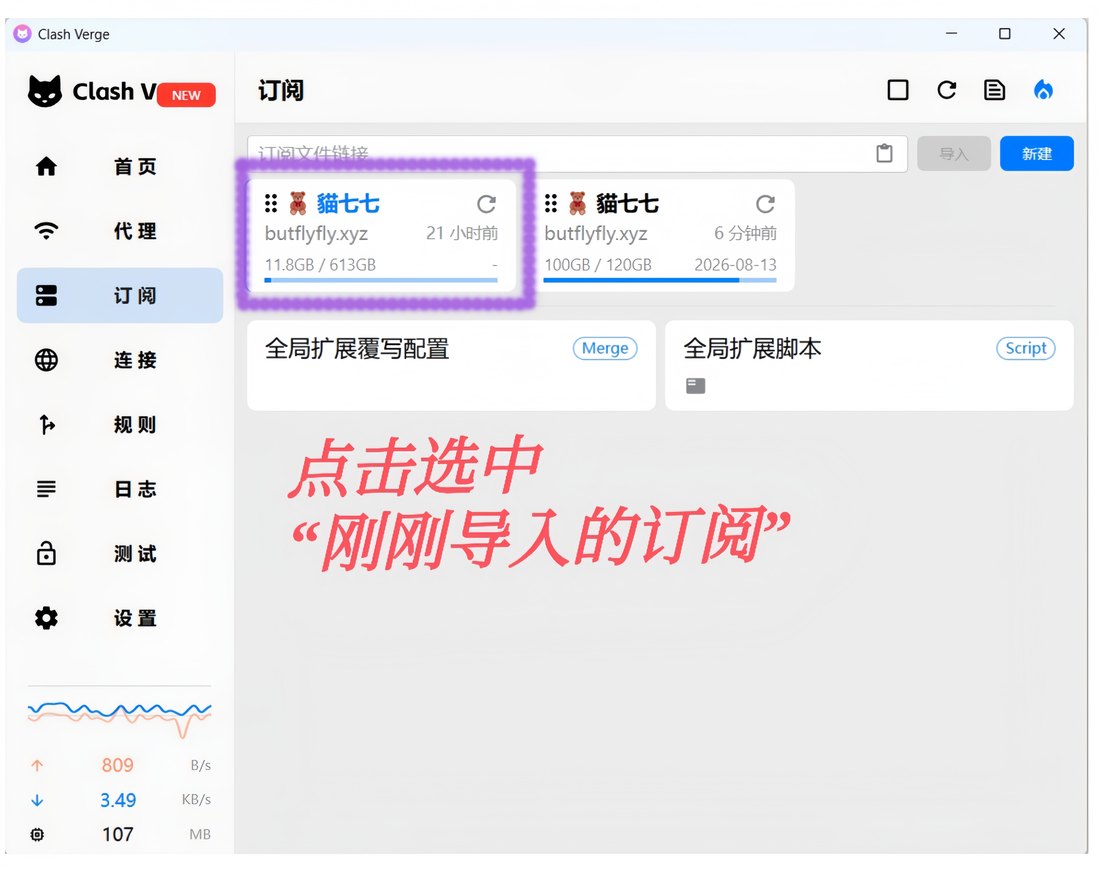The width and height of the screenshot is (1100, 871).
Task: Click the bear icon on the 21 小时前 card
Action: click(298, 203)
